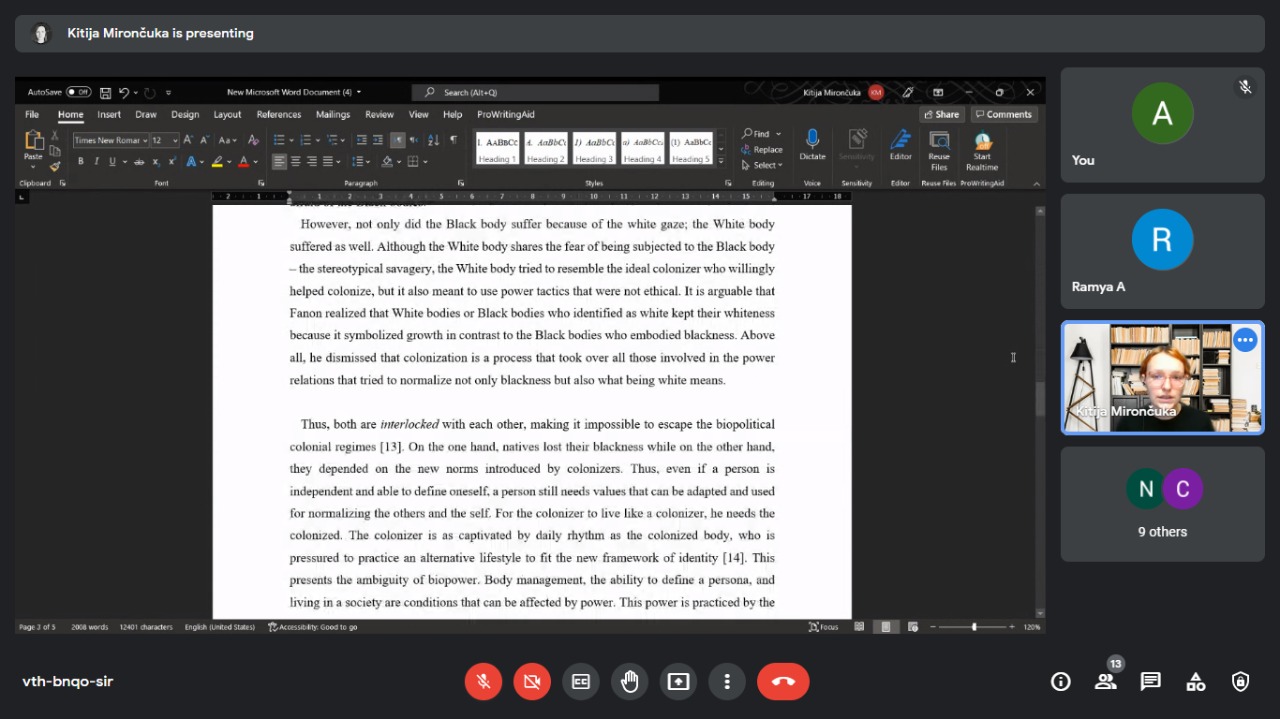Switch to the Review ribbon tab

[379, 115]
